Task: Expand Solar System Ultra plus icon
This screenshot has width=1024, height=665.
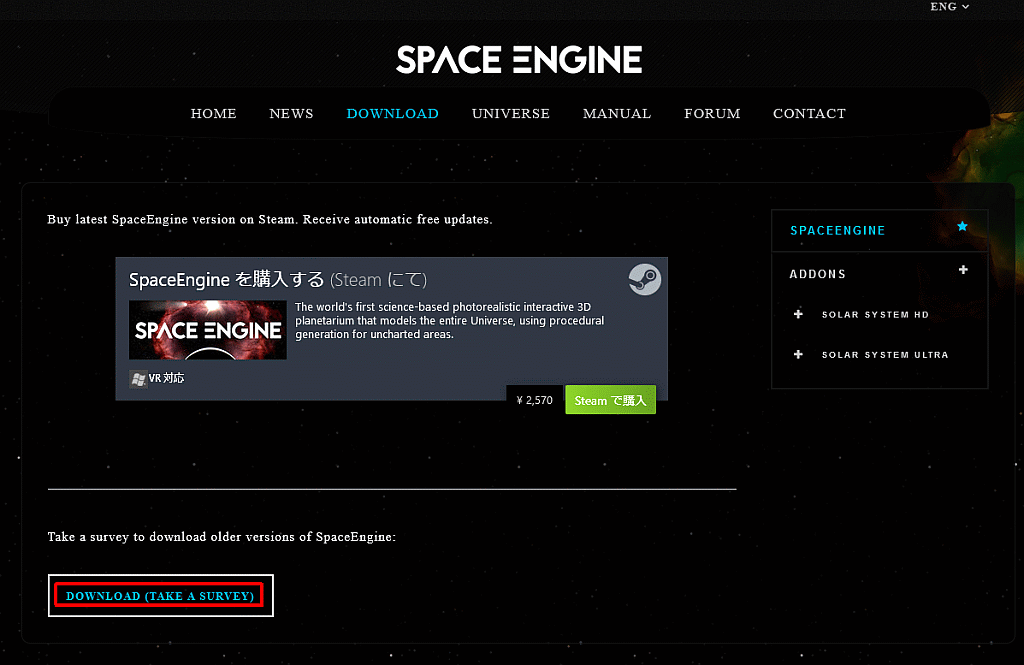Action: tap(798, 355)
